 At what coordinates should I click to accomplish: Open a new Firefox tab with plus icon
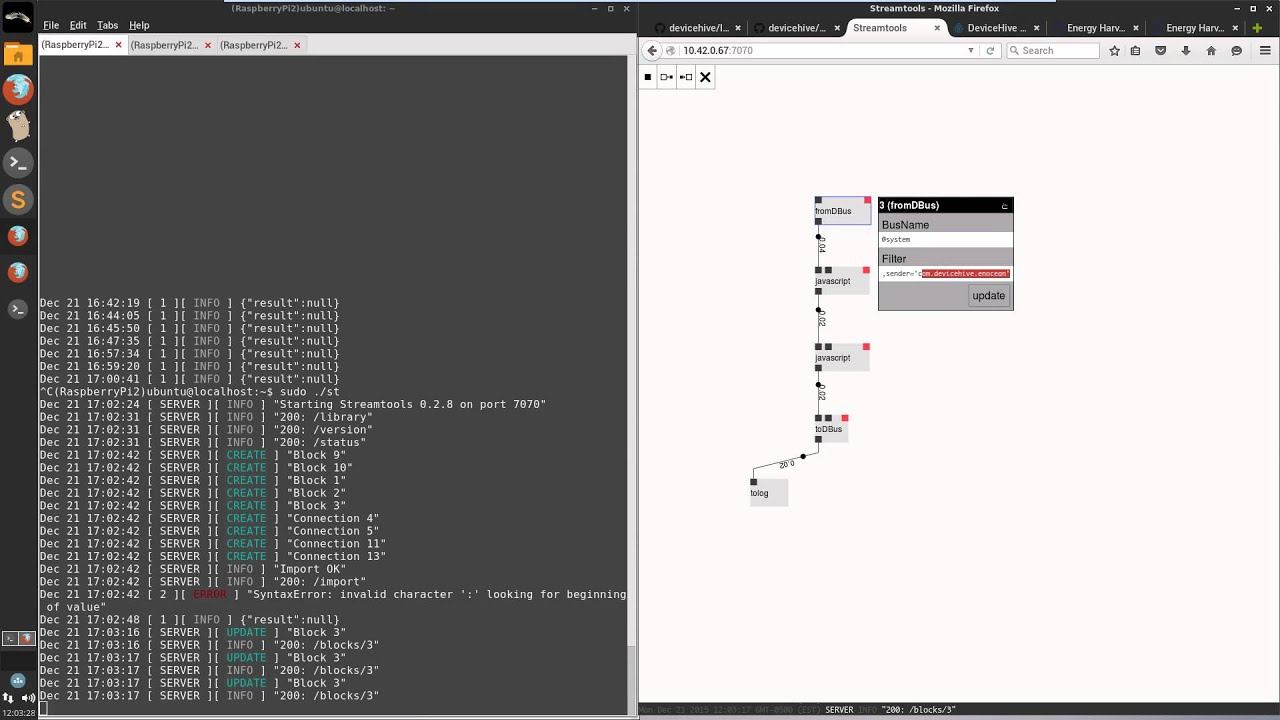[1257, 28]
